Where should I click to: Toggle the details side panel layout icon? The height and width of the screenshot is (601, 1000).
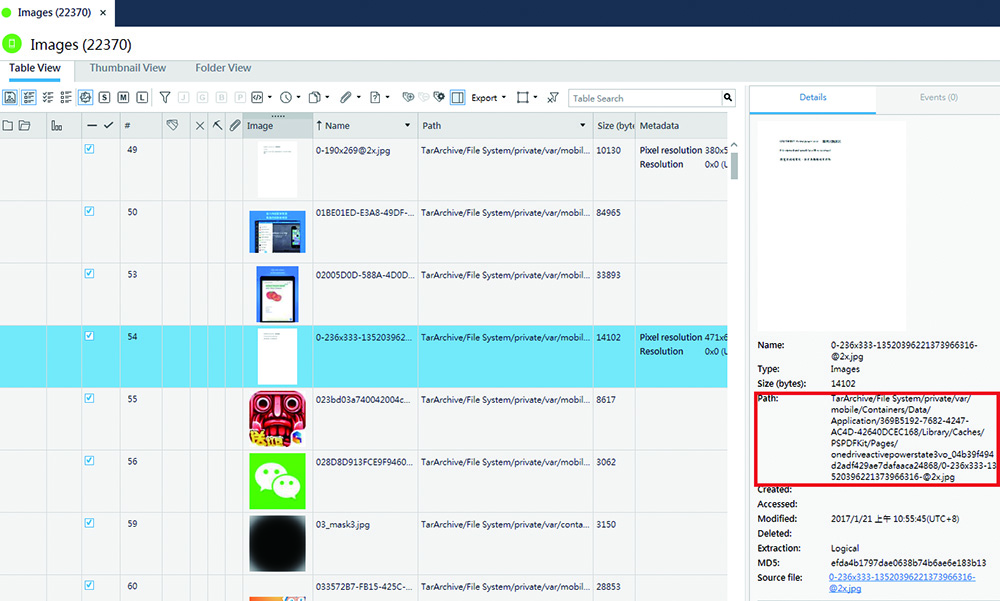pos(456,98)
